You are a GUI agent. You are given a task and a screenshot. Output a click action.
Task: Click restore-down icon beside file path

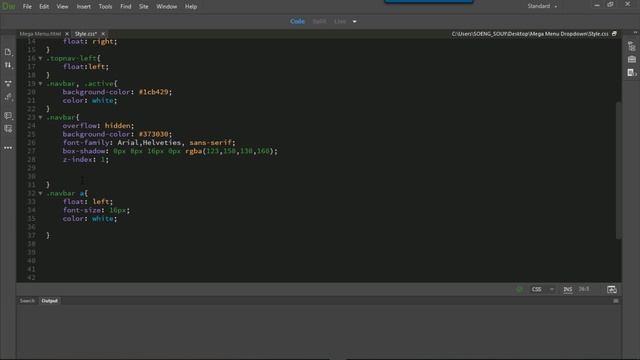tap(614, 34)
